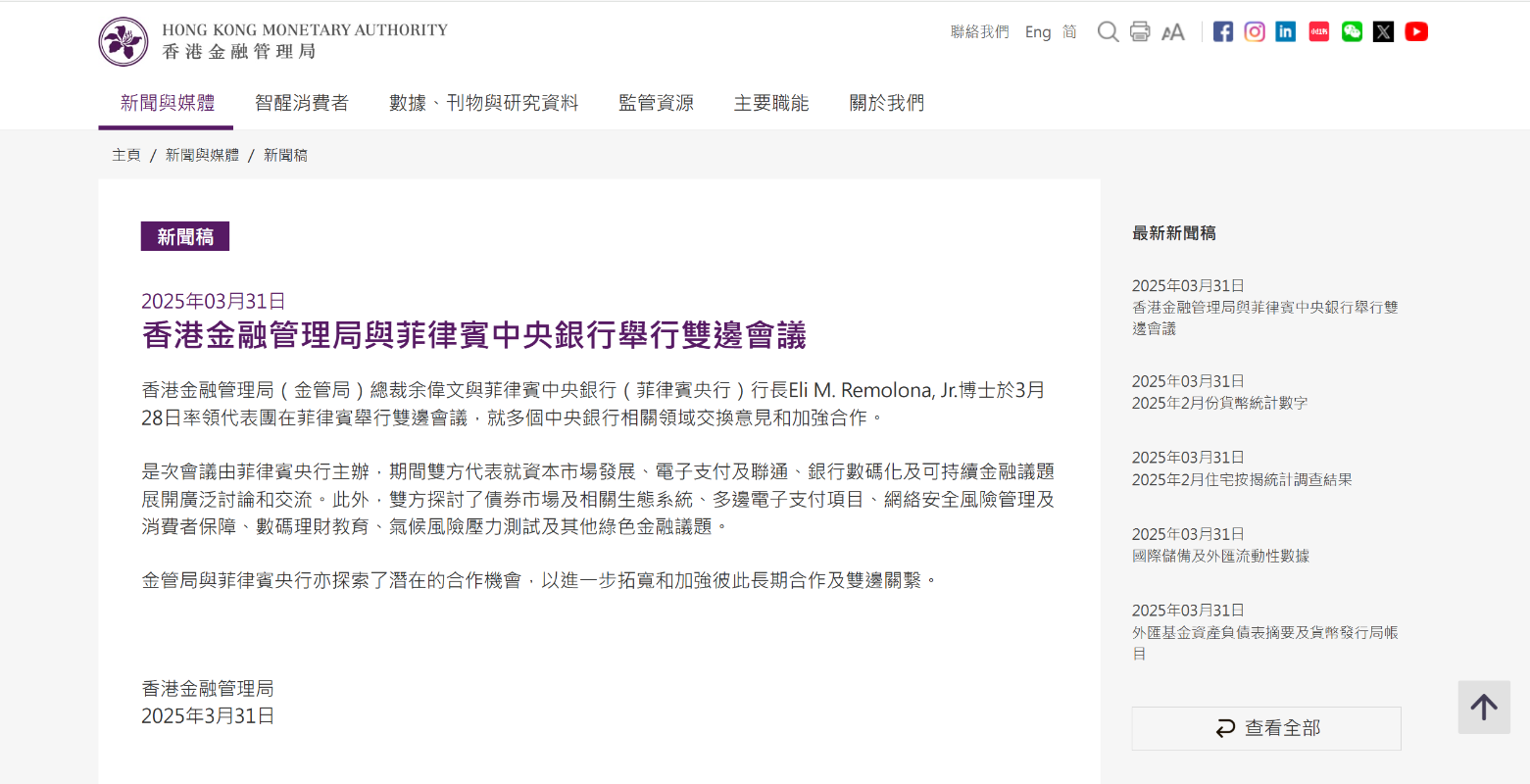Visit the LinkedIn icon link
The width and height of the screenshot is (1530, 784).
click(1286, 31)
